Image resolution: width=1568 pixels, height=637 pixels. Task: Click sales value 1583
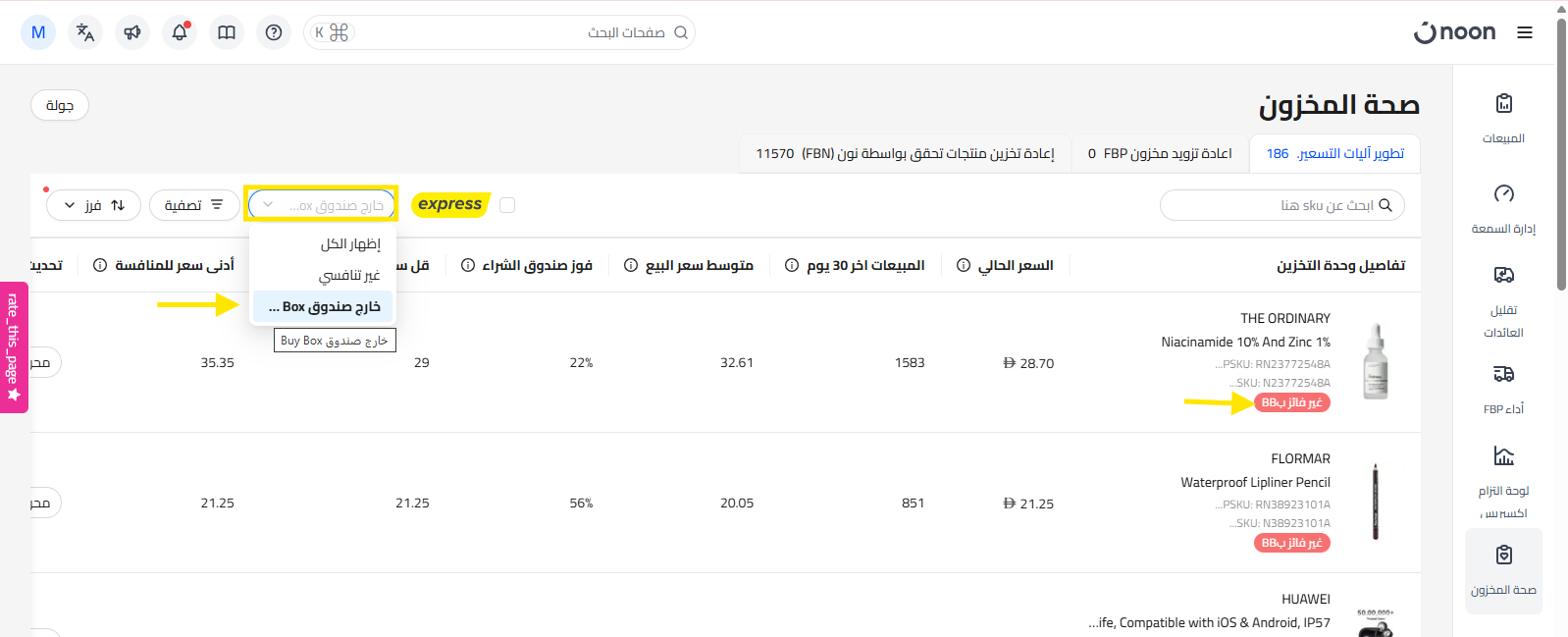[x=910, y=362]
